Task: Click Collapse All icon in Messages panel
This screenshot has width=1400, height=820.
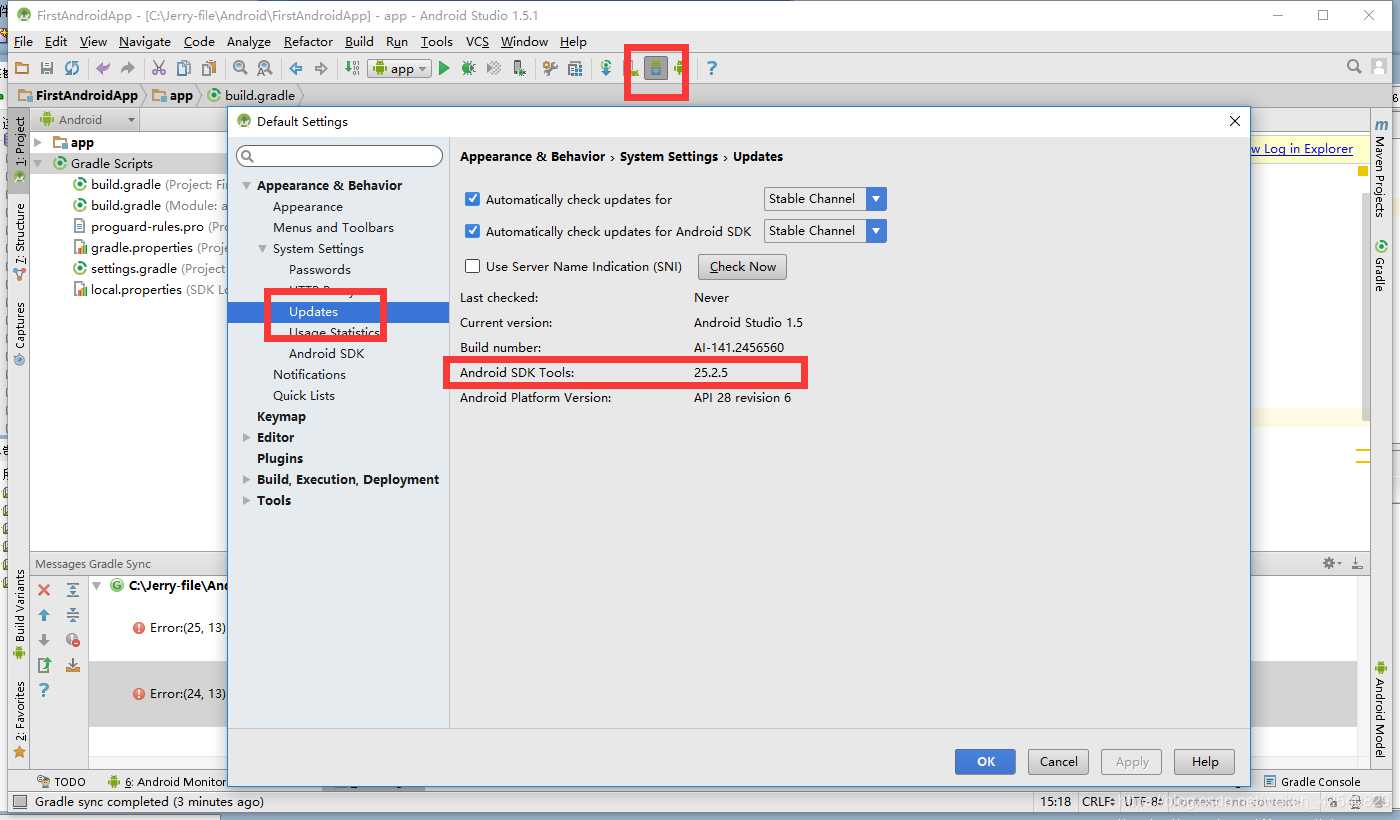Action: (x=73, y=615)
